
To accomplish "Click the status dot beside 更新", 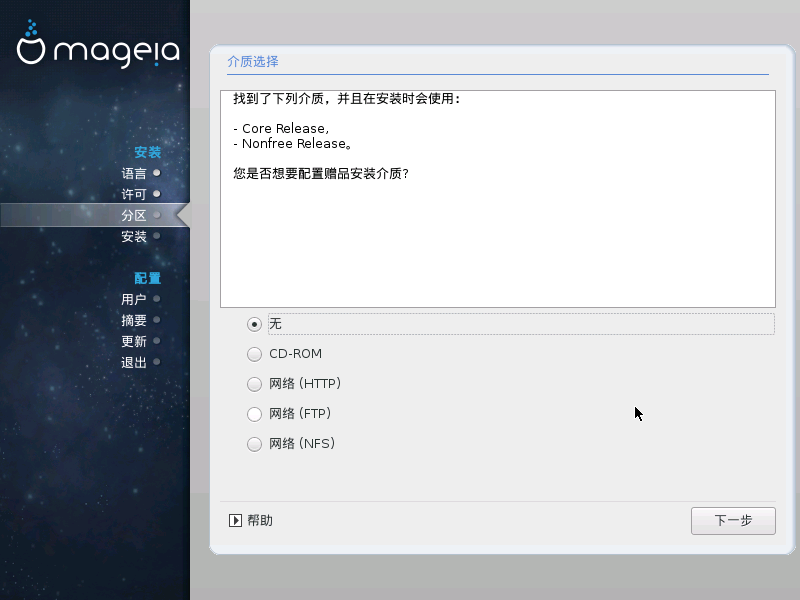I will [x=157, y=341].
